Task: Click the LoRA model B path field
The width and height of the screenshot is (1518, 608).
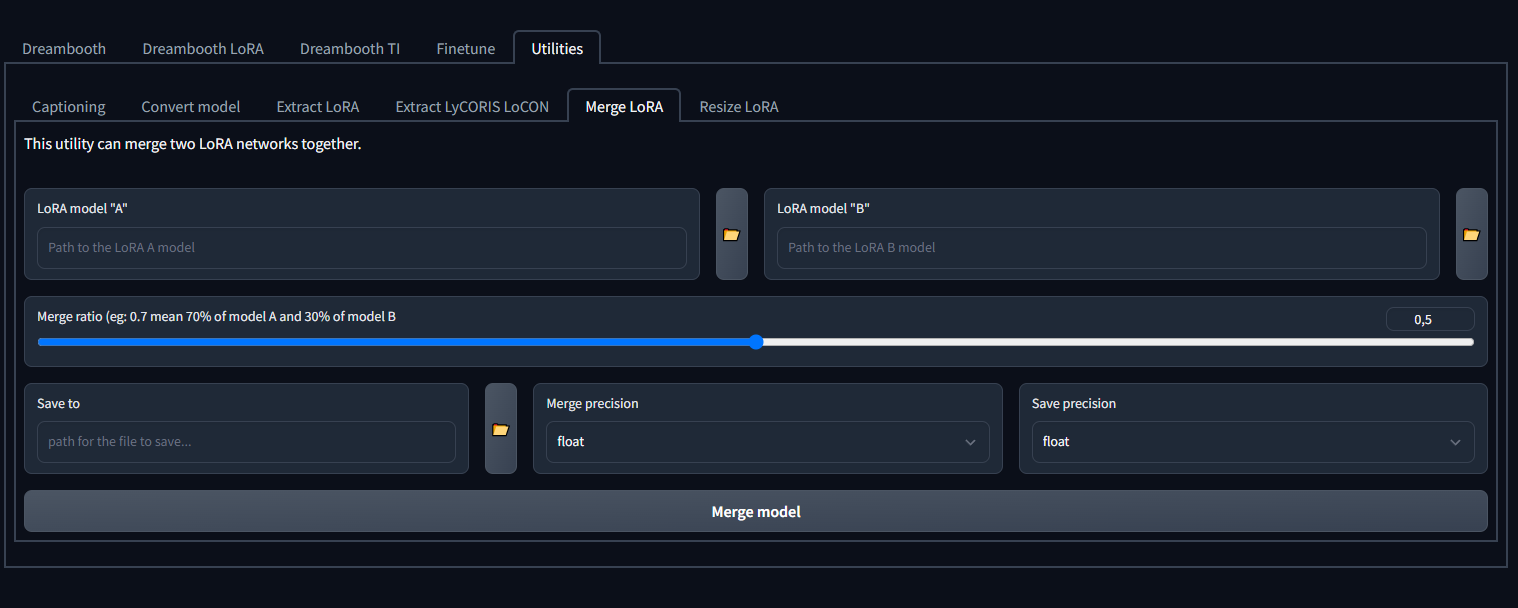Action: [x=1102, y=247]
